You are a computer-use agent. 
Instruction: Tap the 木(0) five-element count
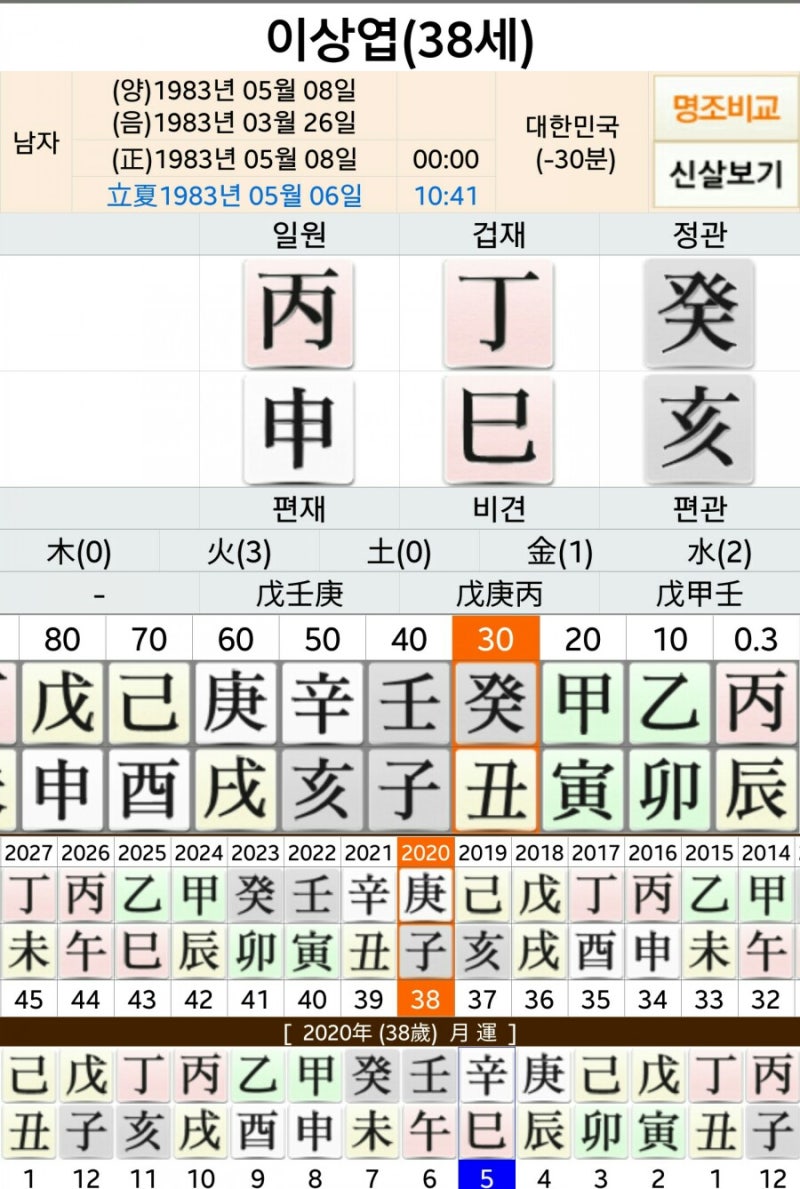(79, 552)
